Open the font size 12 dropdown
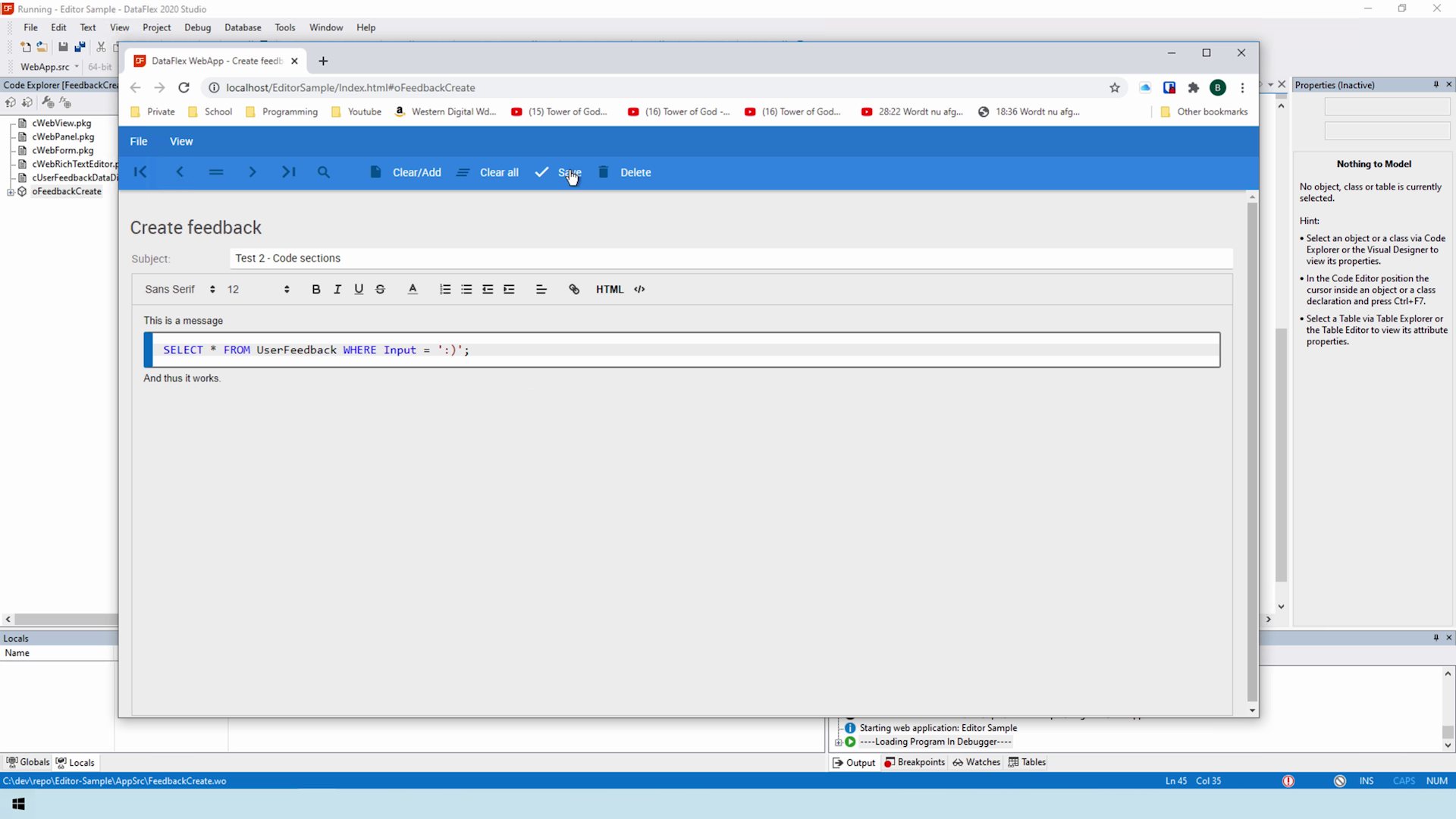1456x819 pixels. coord(258,289)
